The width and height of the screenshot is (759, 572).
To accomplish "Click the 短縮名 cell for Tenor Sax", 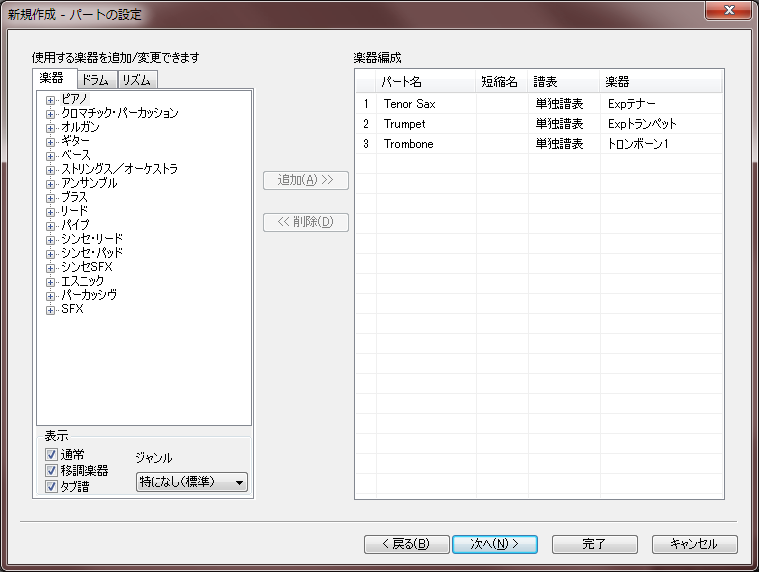I will (502, 104).
